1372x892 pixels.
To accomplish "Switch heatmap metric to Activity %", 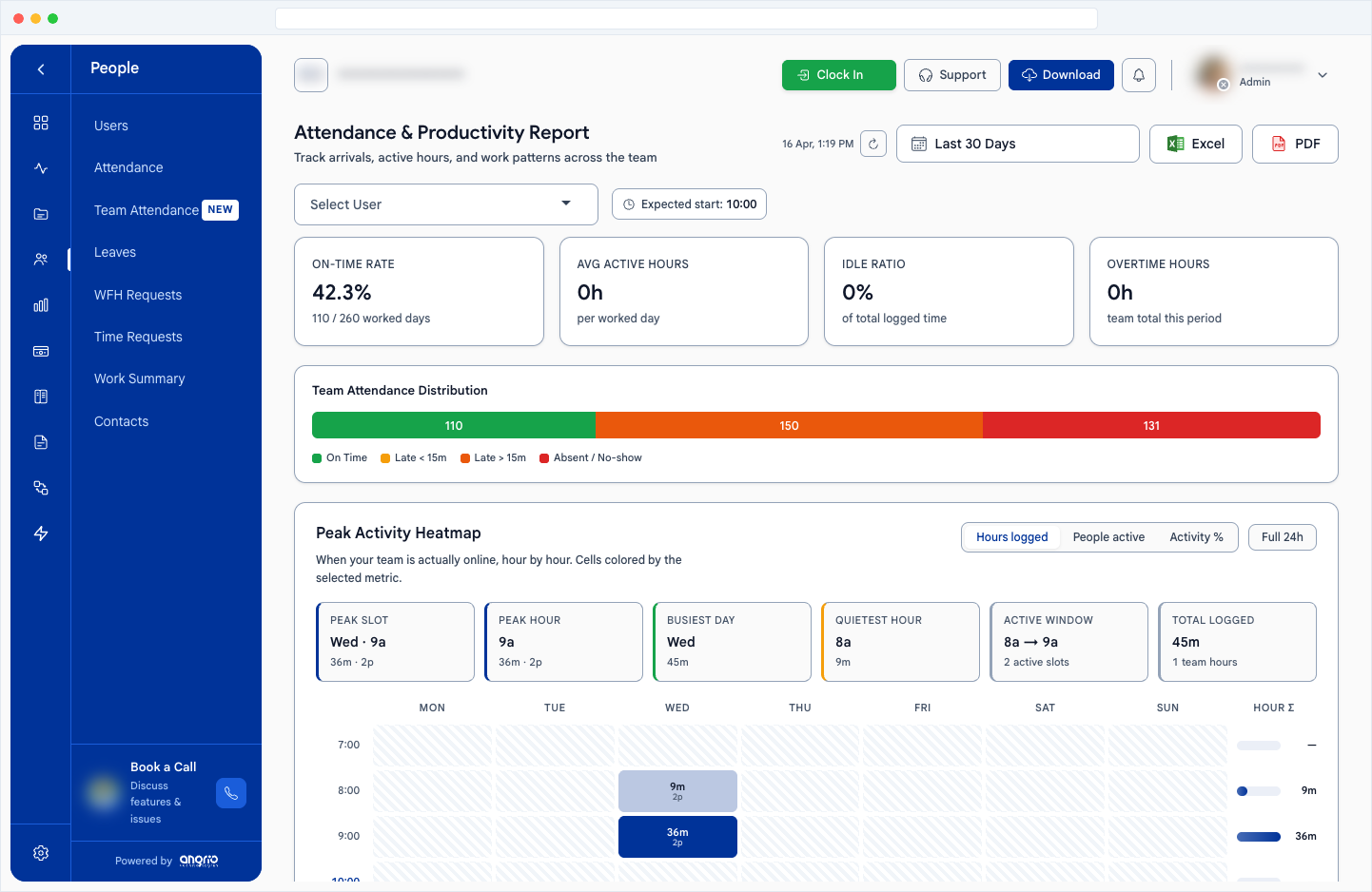I will 1196,536.
